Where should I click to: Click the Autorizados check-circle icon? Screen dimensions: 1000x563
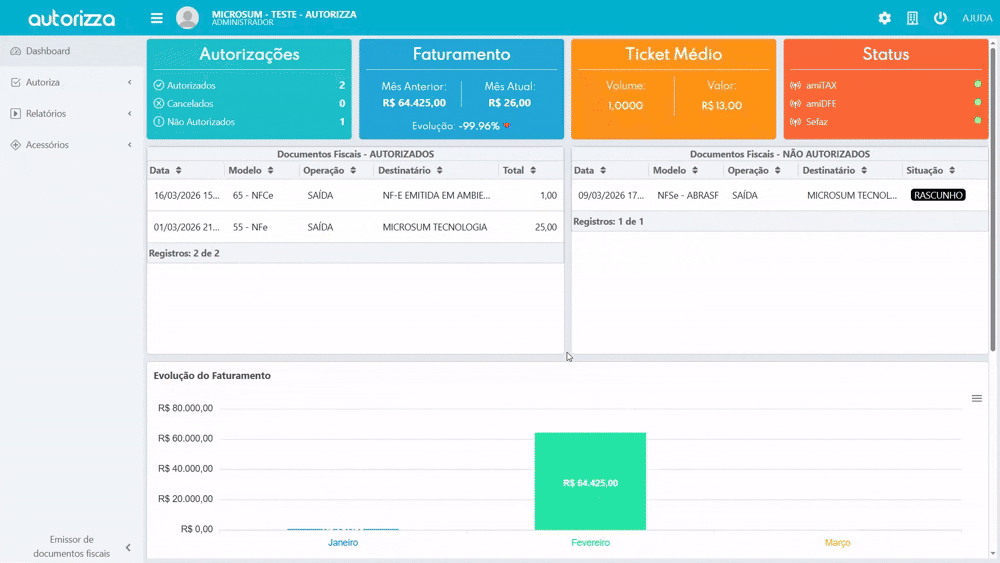(159, 86)
